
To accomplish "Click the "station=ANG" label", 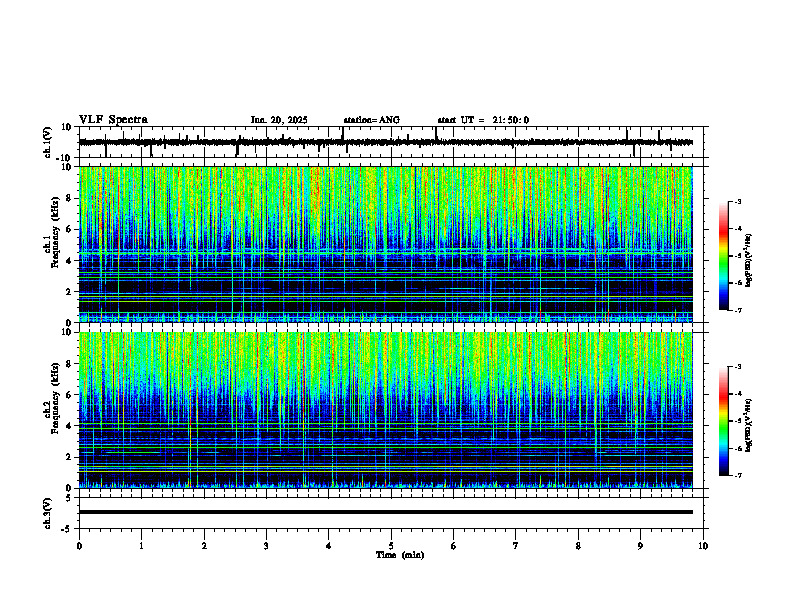I will 372,120.
